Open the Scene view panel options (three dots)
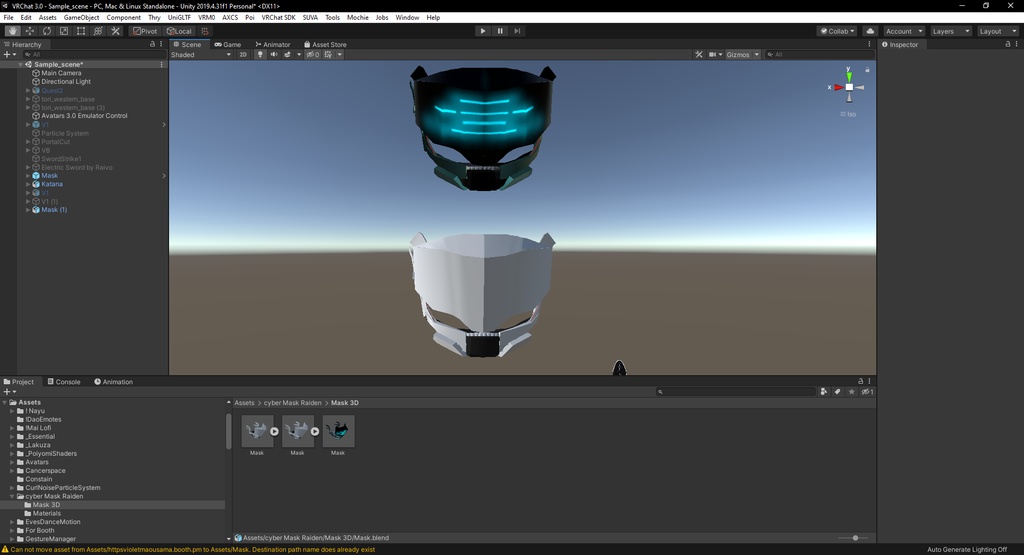This screenshot has height=555, width=1024. point(869,44)
